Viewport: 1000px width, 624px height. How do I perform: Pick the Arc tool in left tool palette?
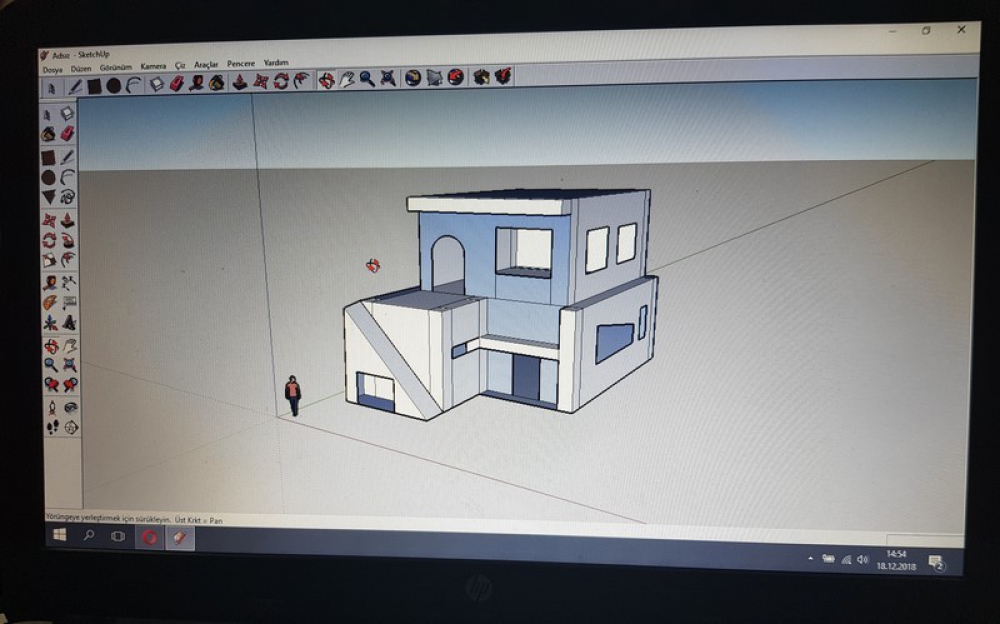[68, 176]
